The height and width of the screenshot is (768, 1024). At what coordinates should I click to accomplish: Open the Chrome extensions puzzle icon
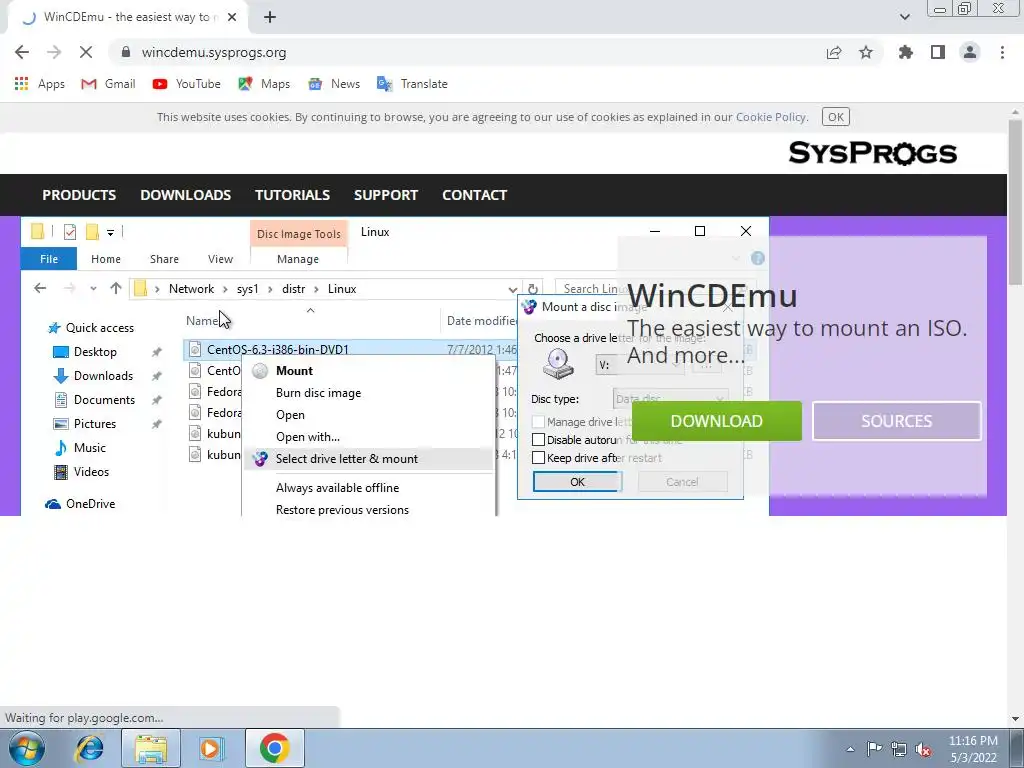tap(905, 52)
